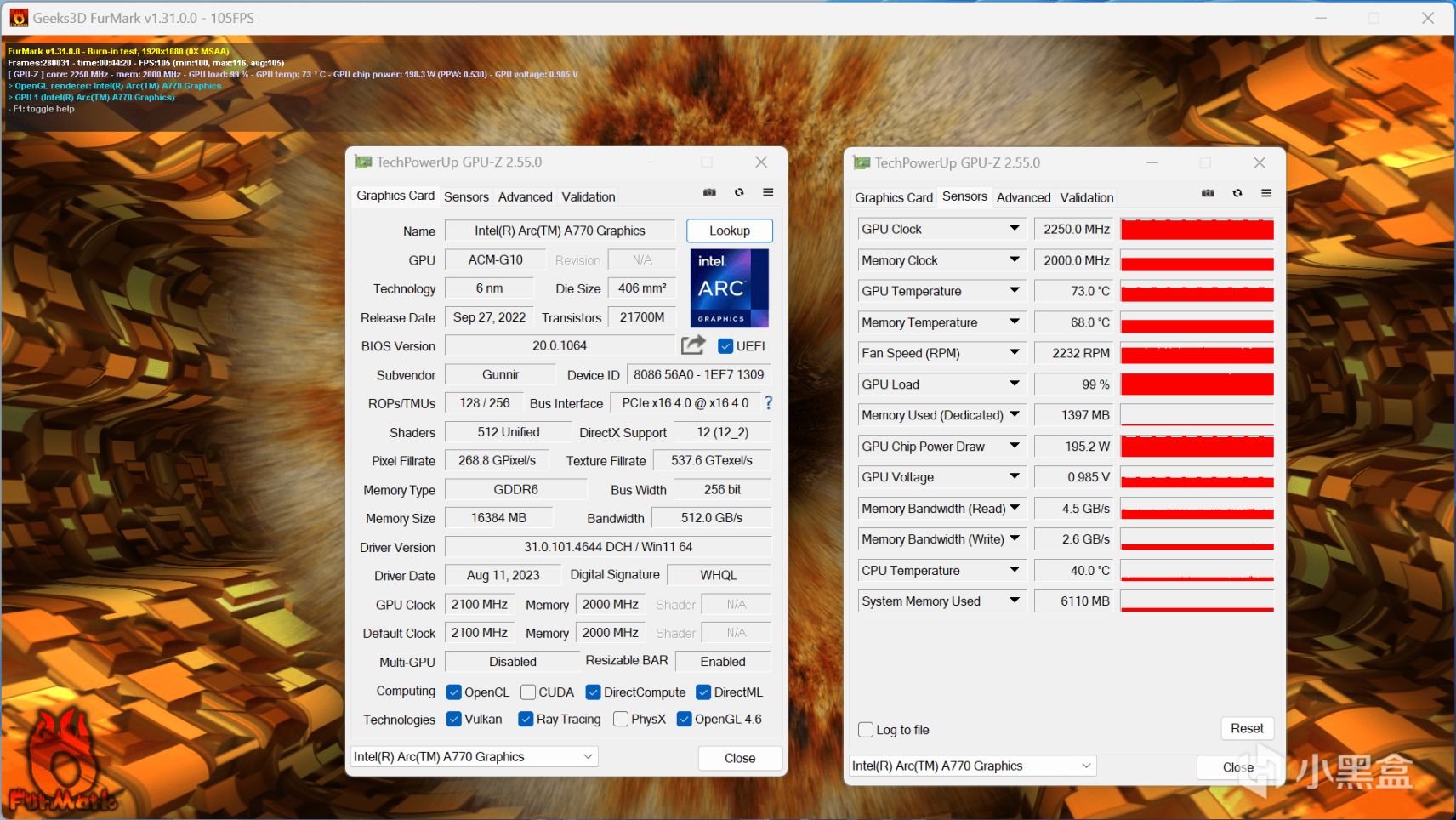Open the Memory Bandwidth (Write) sensor dropdown
The height and width of the screenshot is (820, 1456).
[x=1015, y=539]
